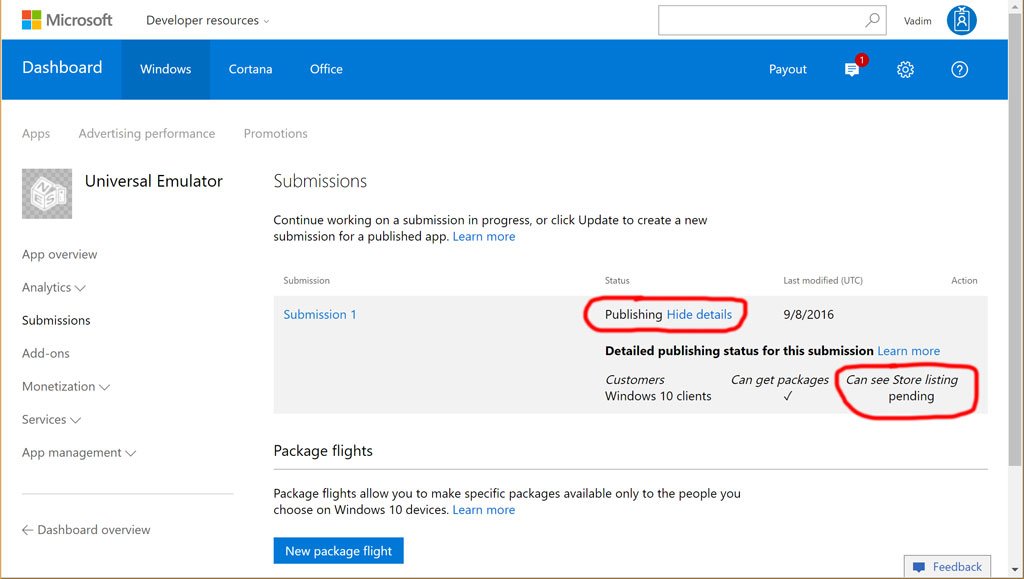Expand the Services section
1024x579 pixels.
51,419
